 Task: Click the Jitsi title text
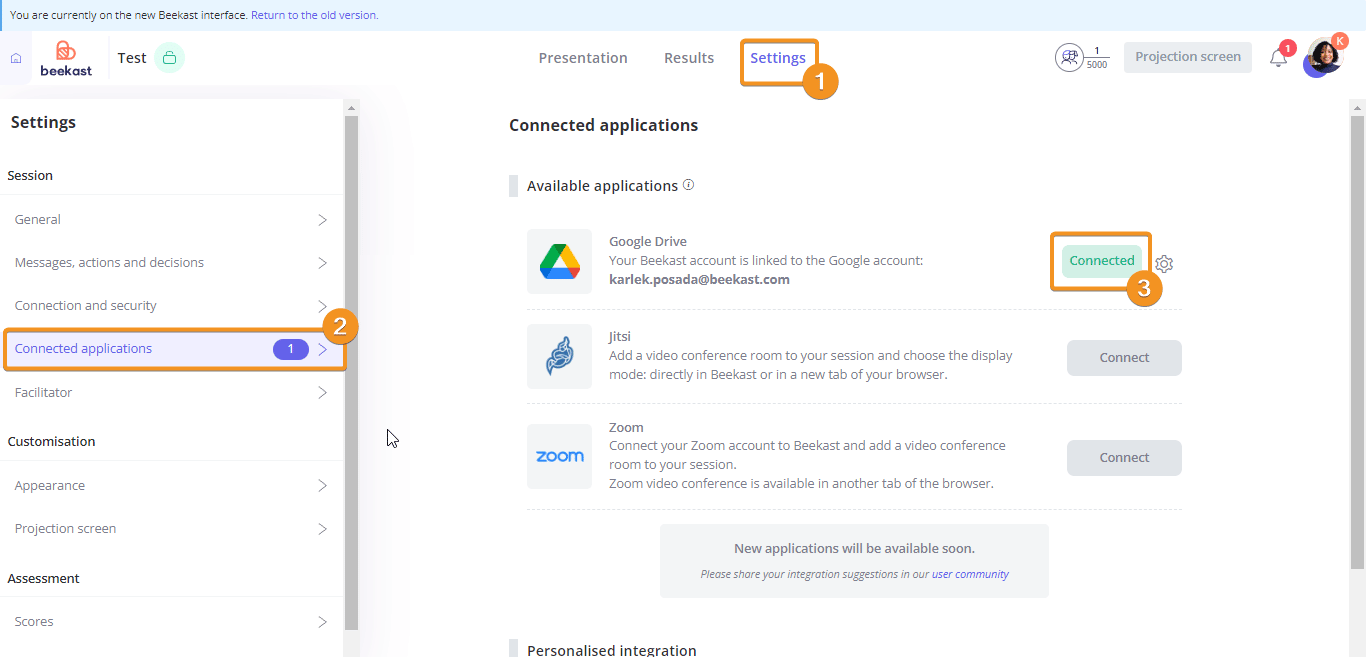click(620, 336)
